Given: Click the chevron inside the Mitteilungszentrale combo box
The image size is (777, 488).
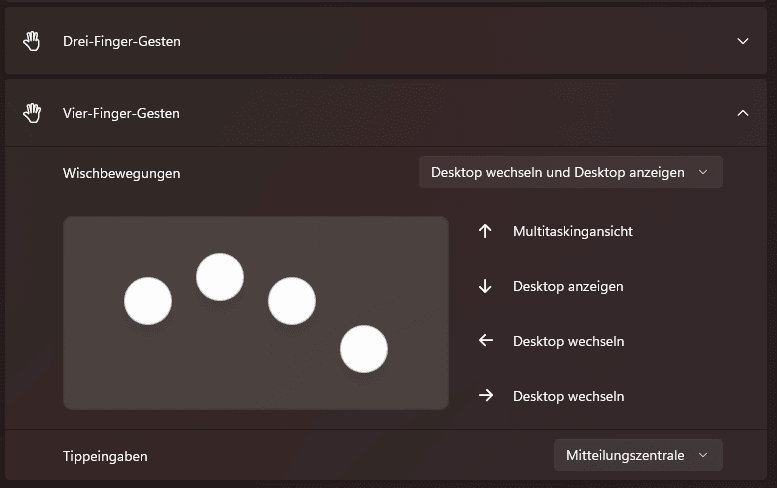Looking at the screenshot, I should pos(703,455).
